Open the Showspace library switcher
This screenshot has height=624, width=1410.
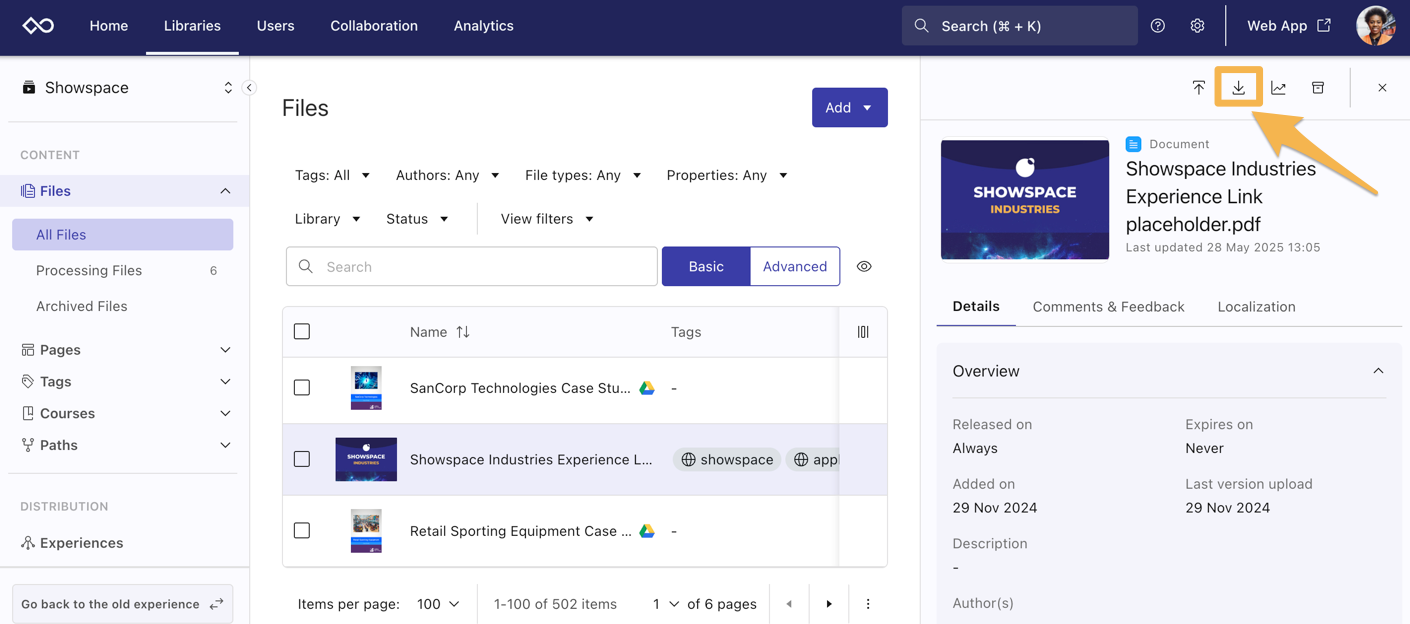coord(127,88)
